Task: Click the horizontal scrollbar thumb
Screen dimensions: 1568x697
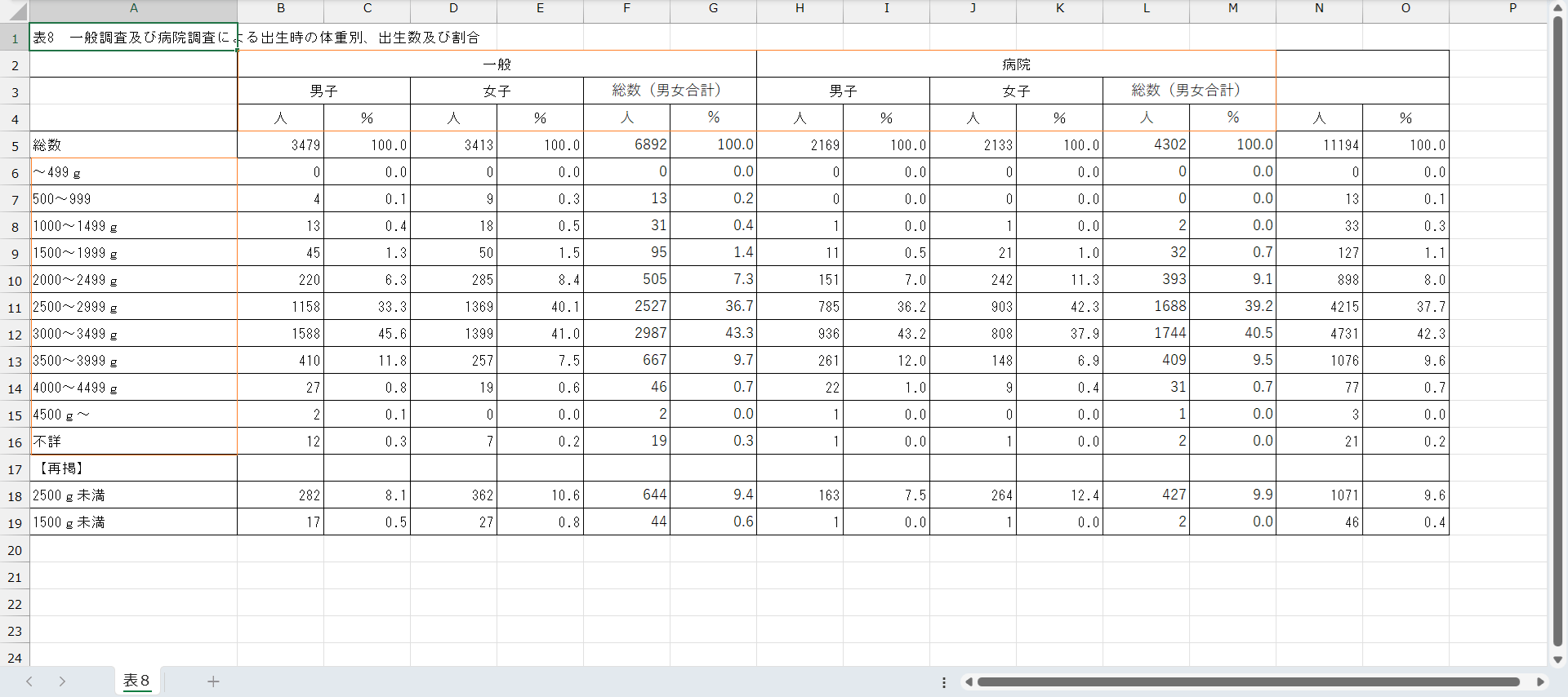Action: point(1248,682)
